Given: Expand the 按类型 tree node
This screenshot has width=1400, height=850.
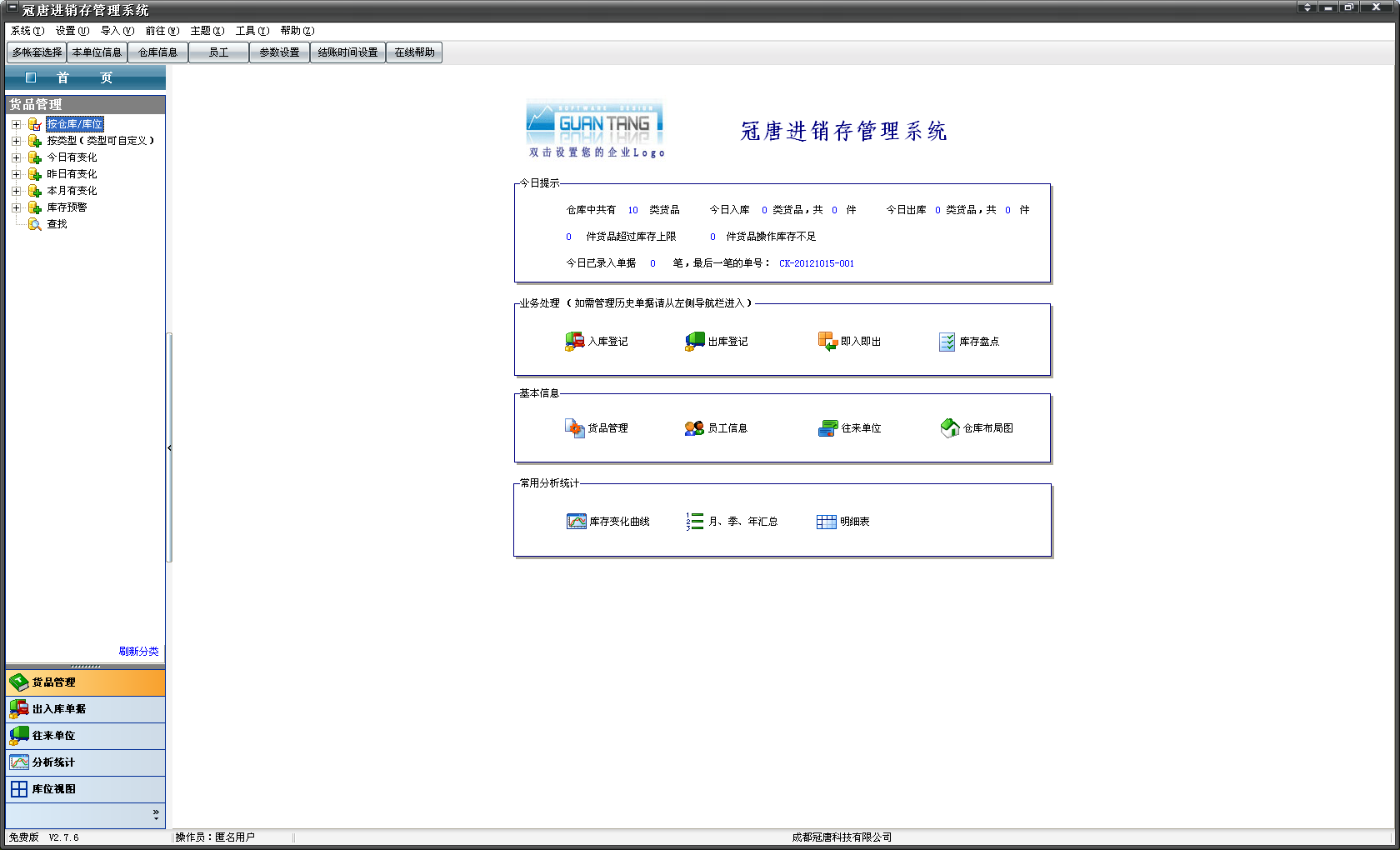Looking at the screenshot, I should 16,141.
